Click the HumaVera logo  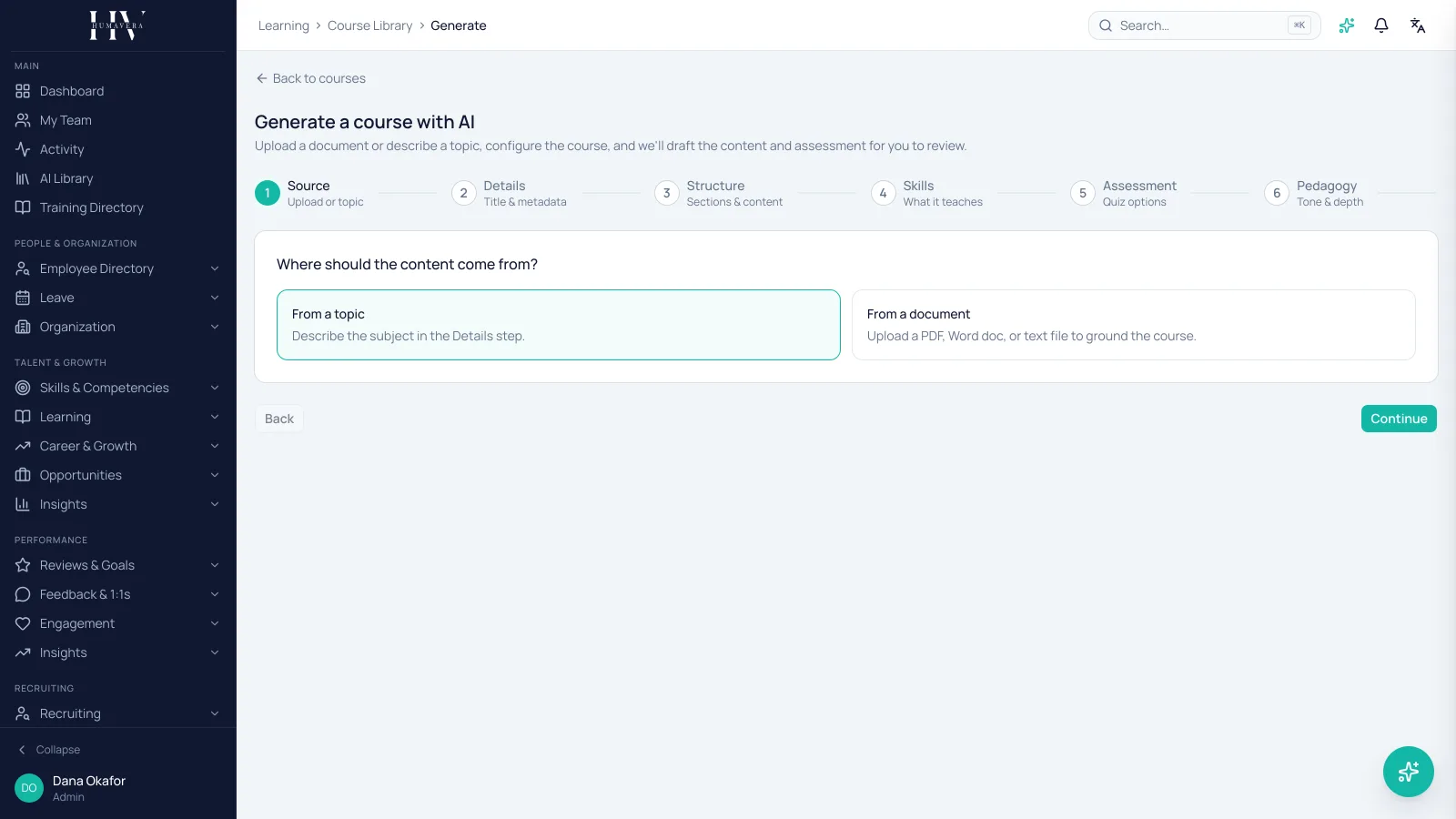117,25
